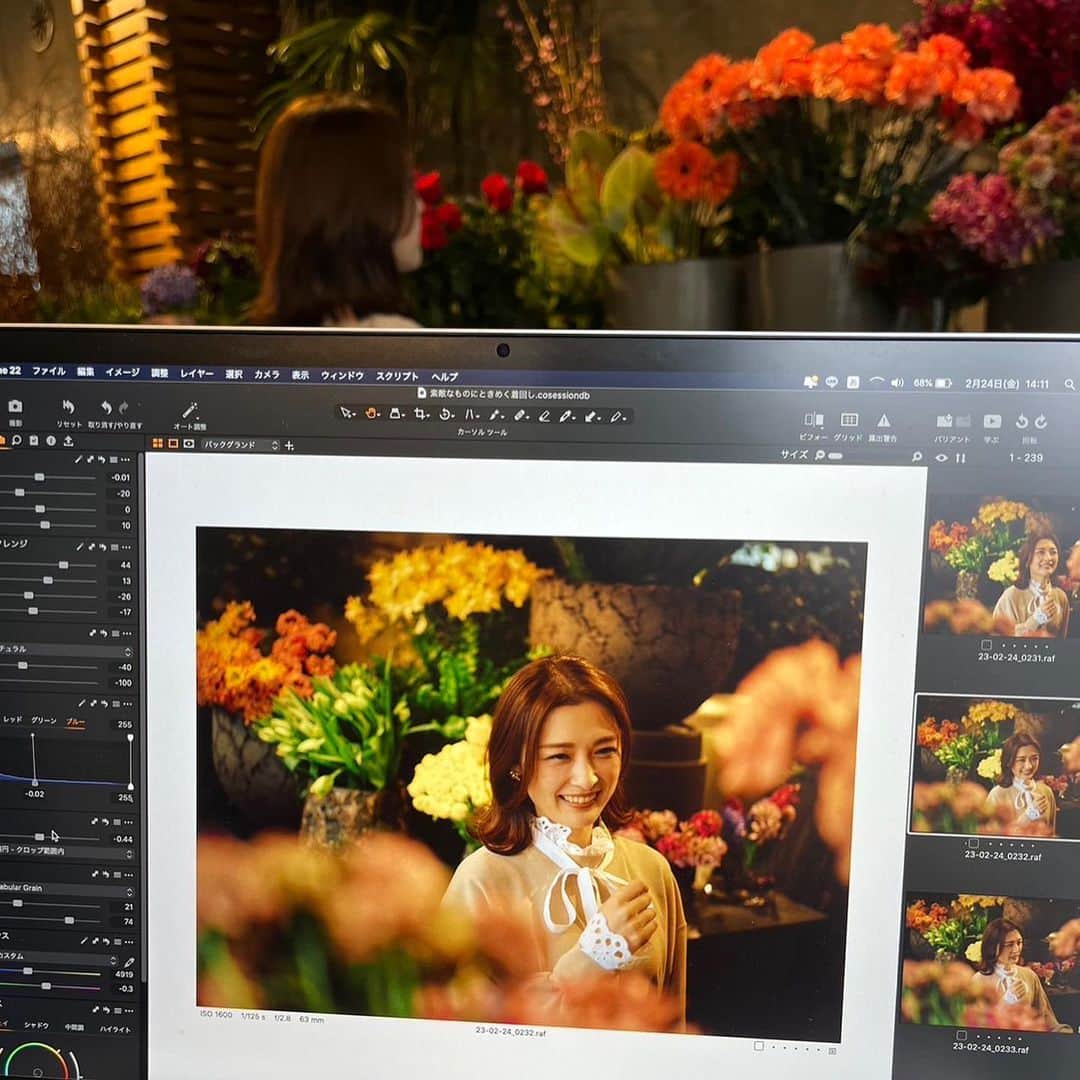
Task: Click the リセット reset icon
Action: 68,407
